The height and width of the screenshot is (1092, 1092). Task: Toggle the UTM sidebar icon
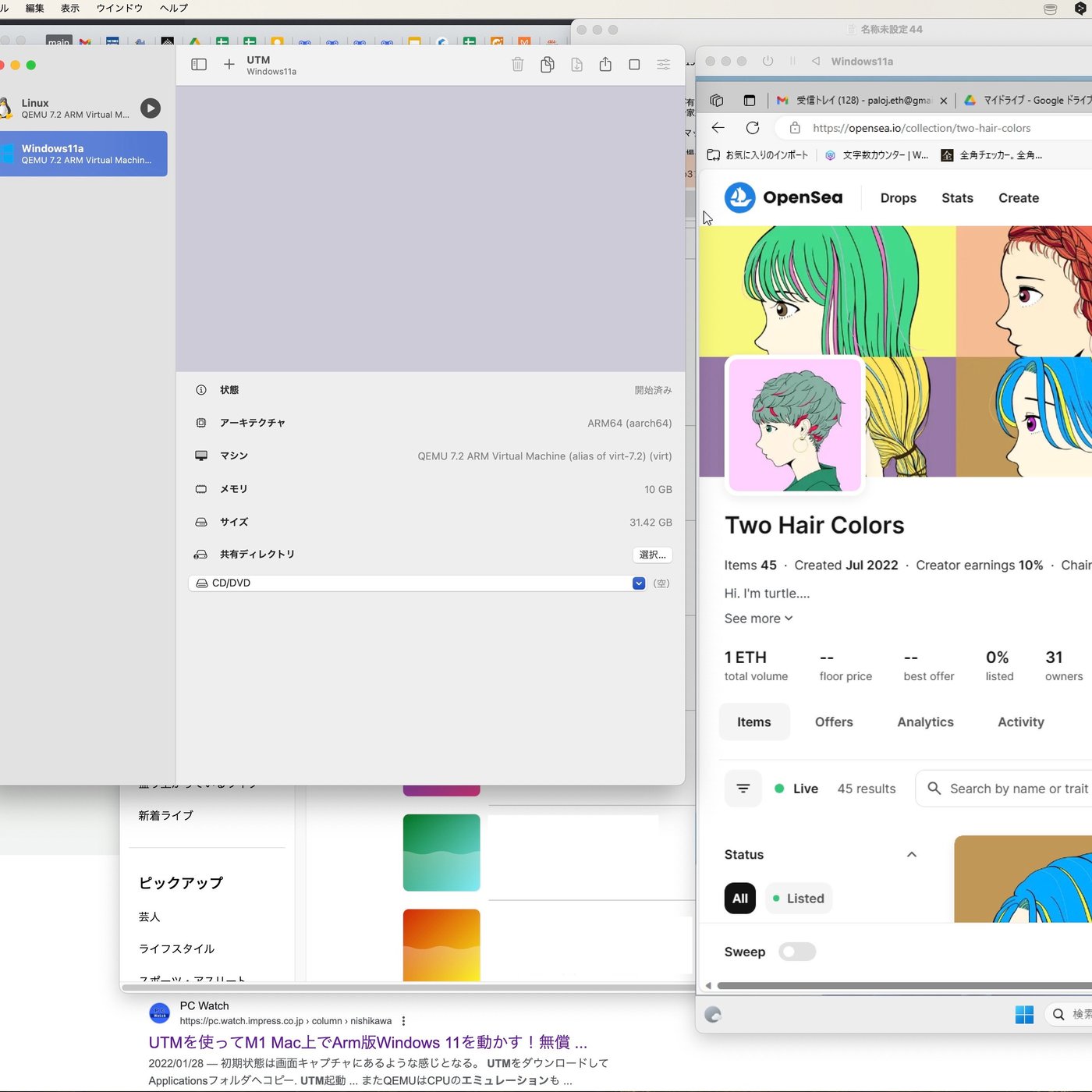[x=199, y=65]
